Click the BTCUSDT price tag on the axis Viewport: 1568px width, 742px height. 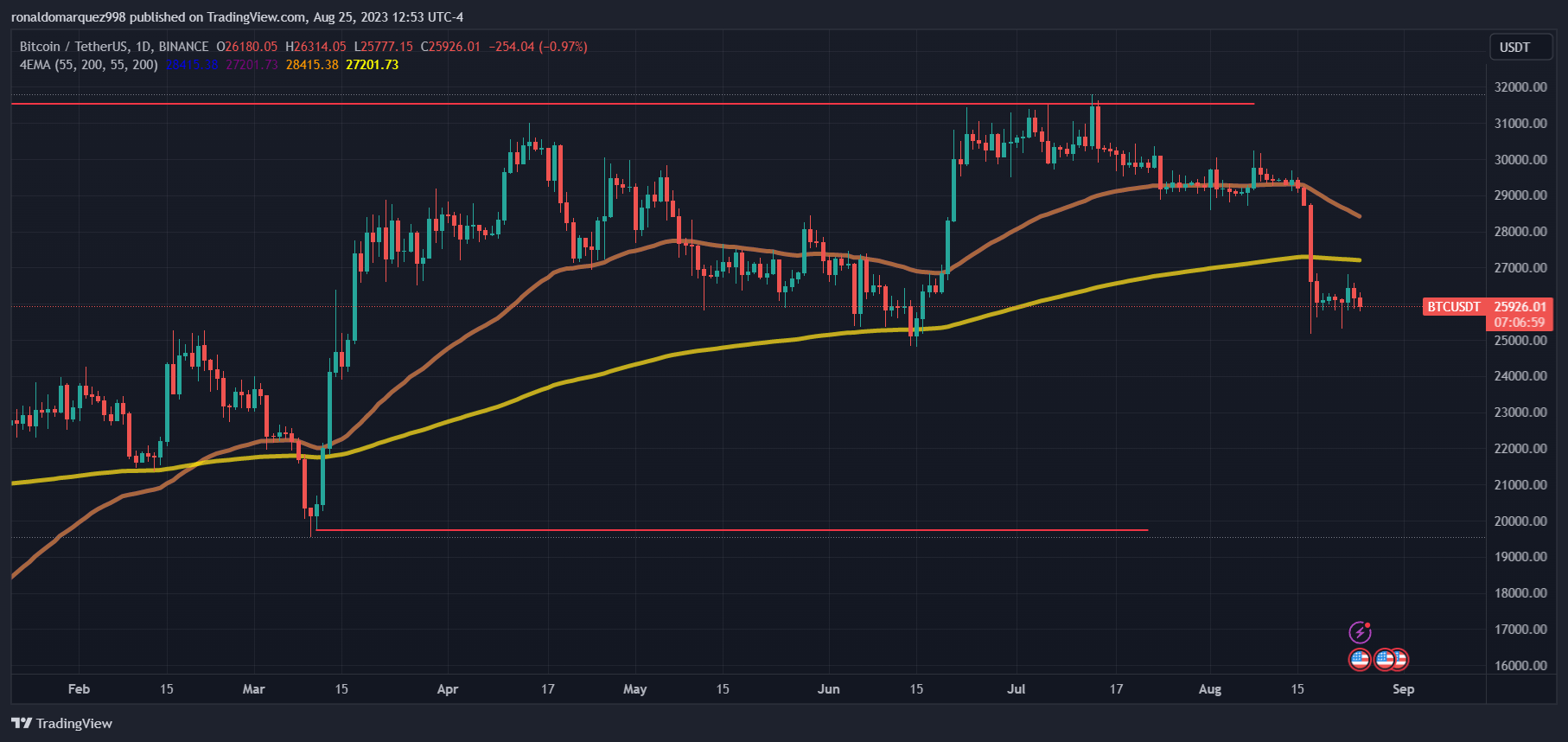point(1454,307)
